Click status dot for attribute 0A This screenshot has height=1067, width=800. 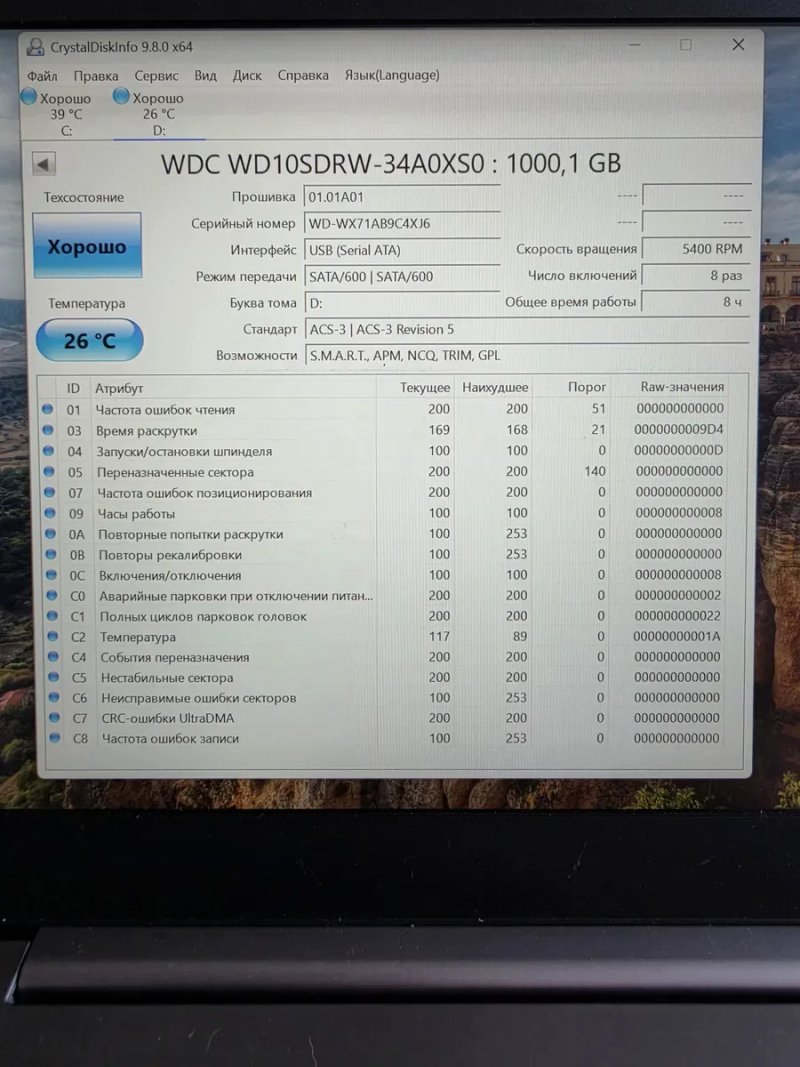pos(50,534)
